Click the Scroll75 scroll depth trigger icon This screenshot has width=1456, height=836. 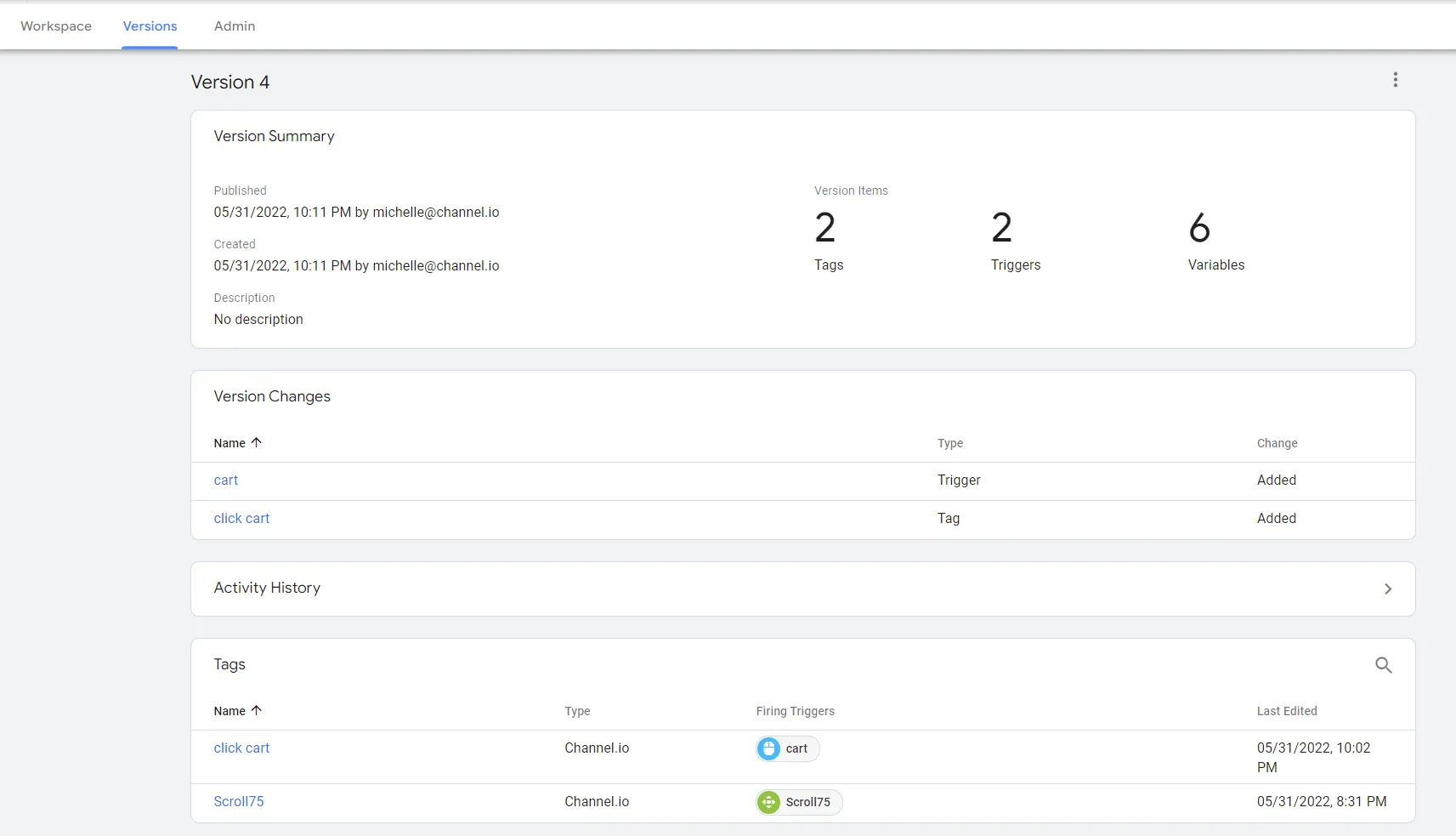tap(768, 802)
